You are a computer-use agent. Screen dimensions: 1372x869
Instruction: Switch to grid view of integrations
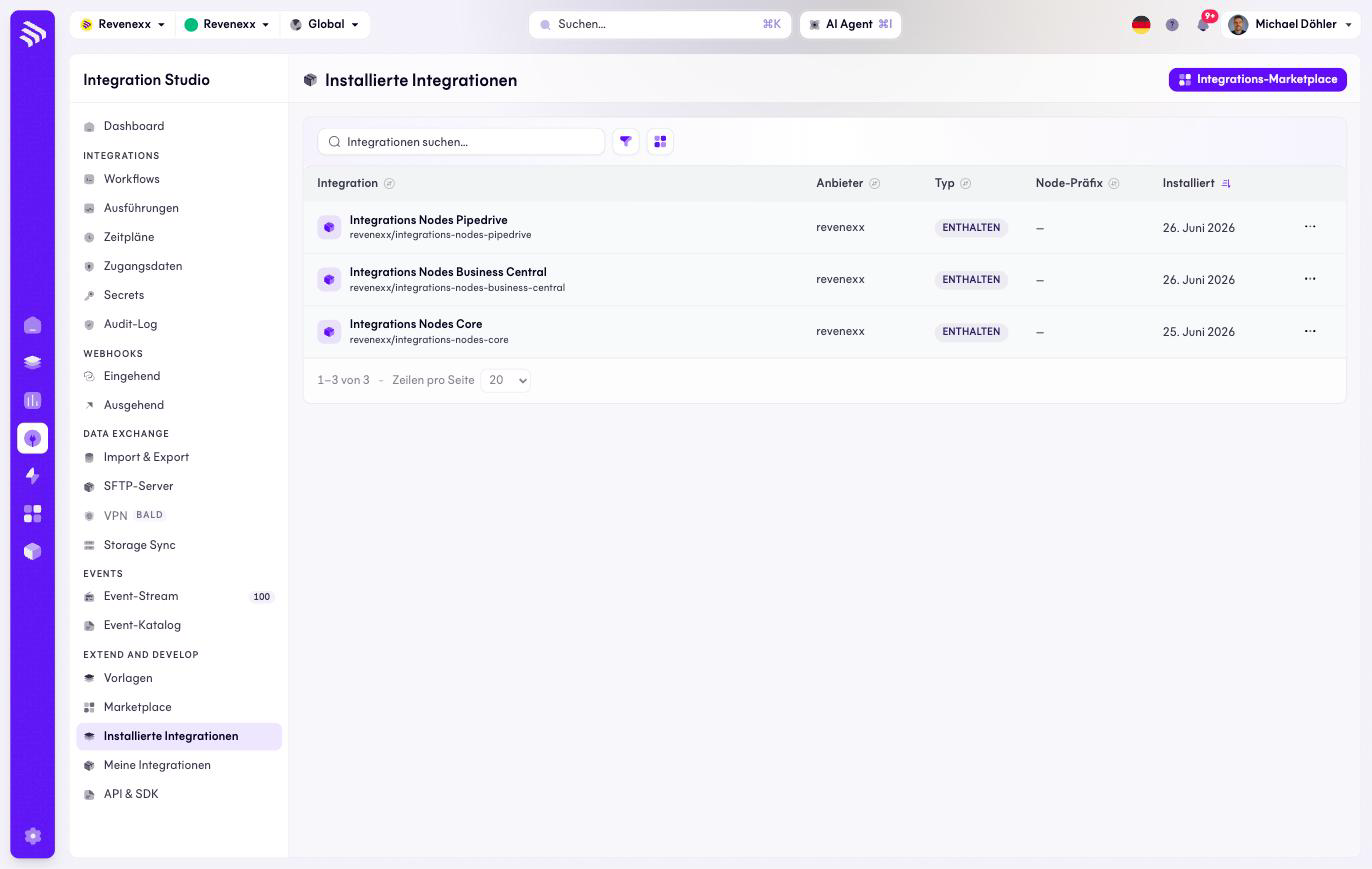(x=660, y=142)
